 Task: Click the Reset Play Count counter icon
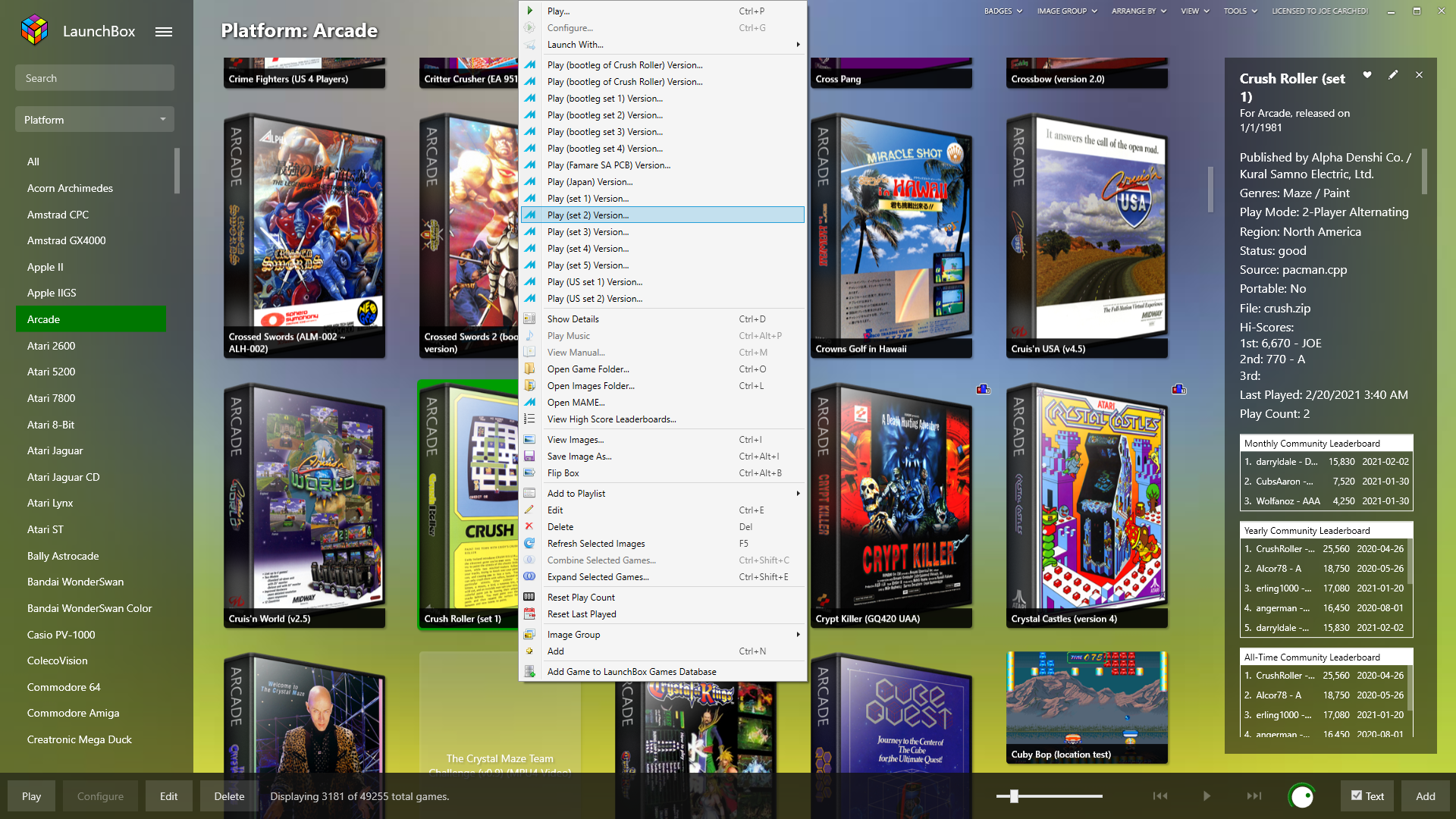tap(530, 598)
